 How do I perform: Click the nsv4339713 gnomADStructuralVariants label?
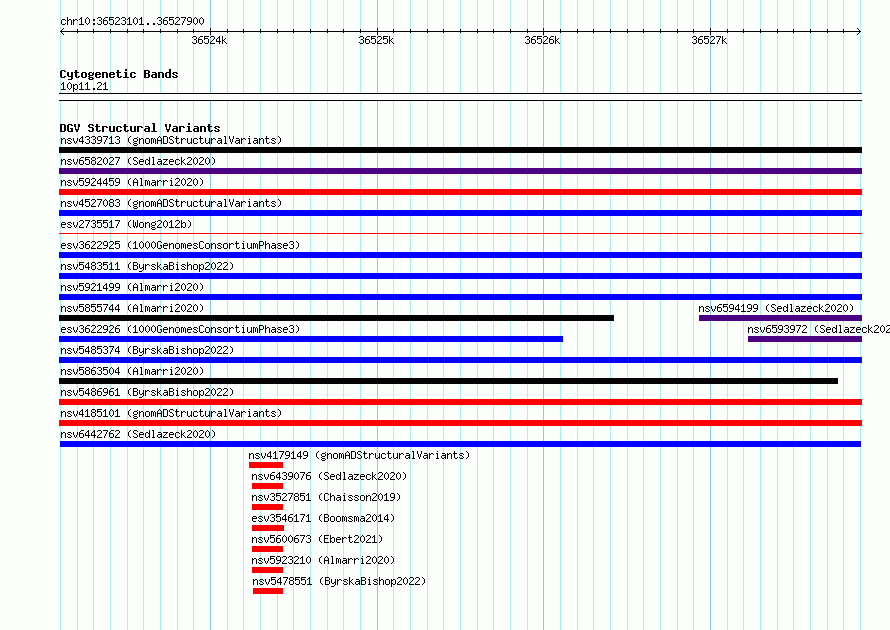(x=171, y=140)
